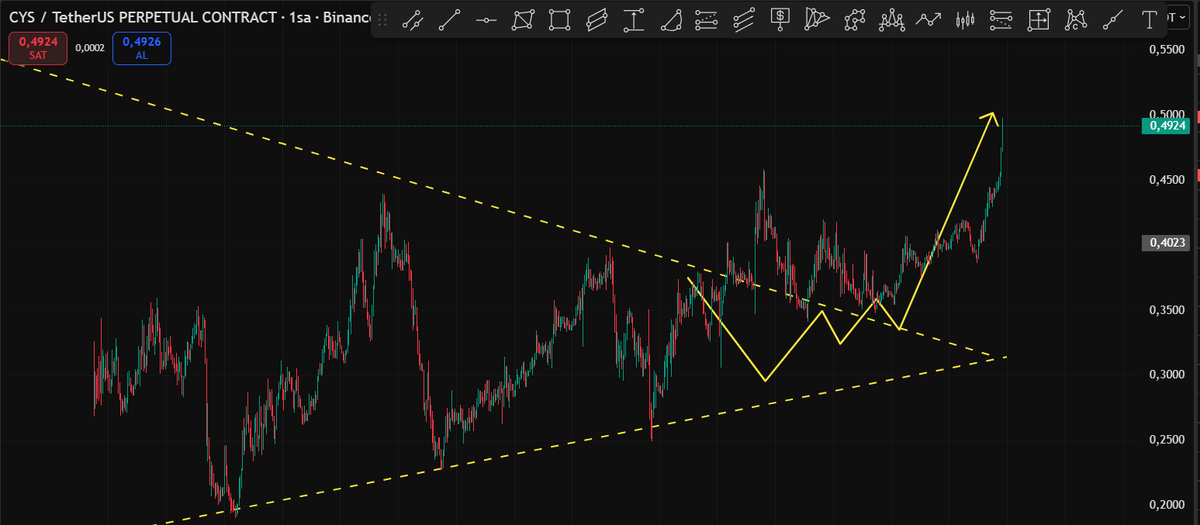1200x525 pixels.
Task: Click the 0,2500 price axis label
Action: [x=1167, y=439]
